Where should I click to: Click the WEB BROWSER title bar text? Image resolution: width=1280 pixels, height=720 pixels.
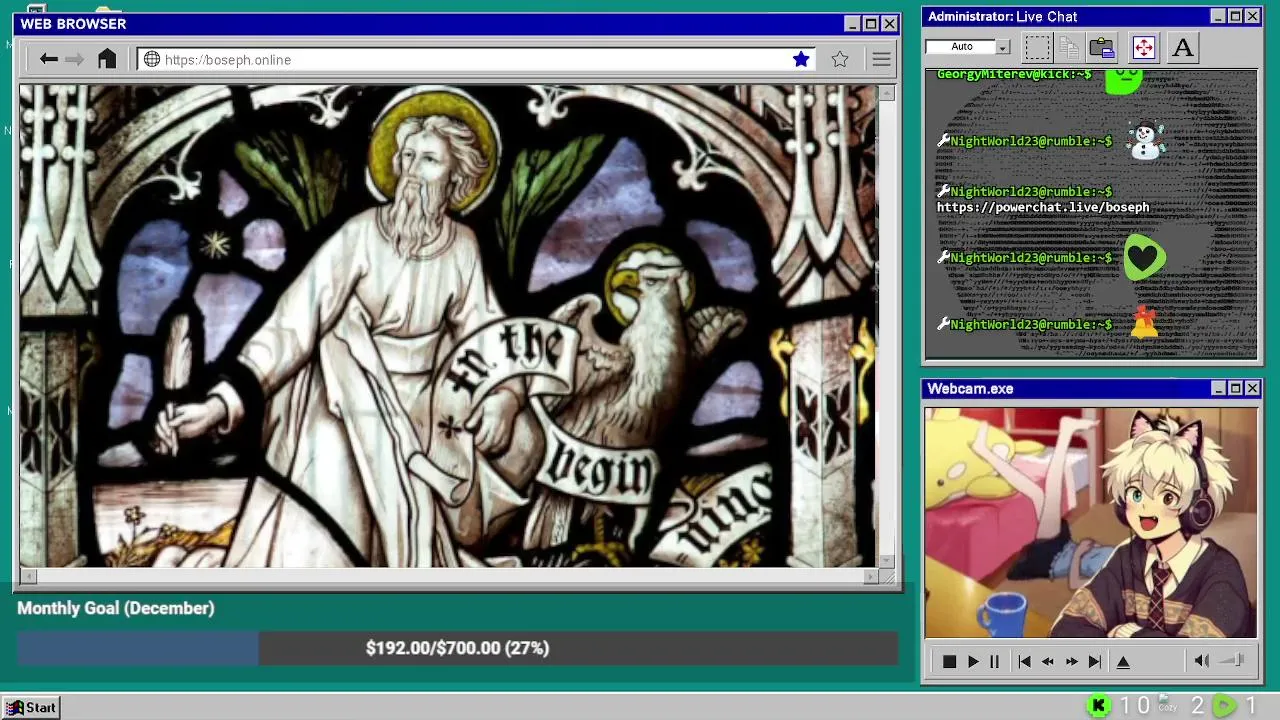coord(73,24)
